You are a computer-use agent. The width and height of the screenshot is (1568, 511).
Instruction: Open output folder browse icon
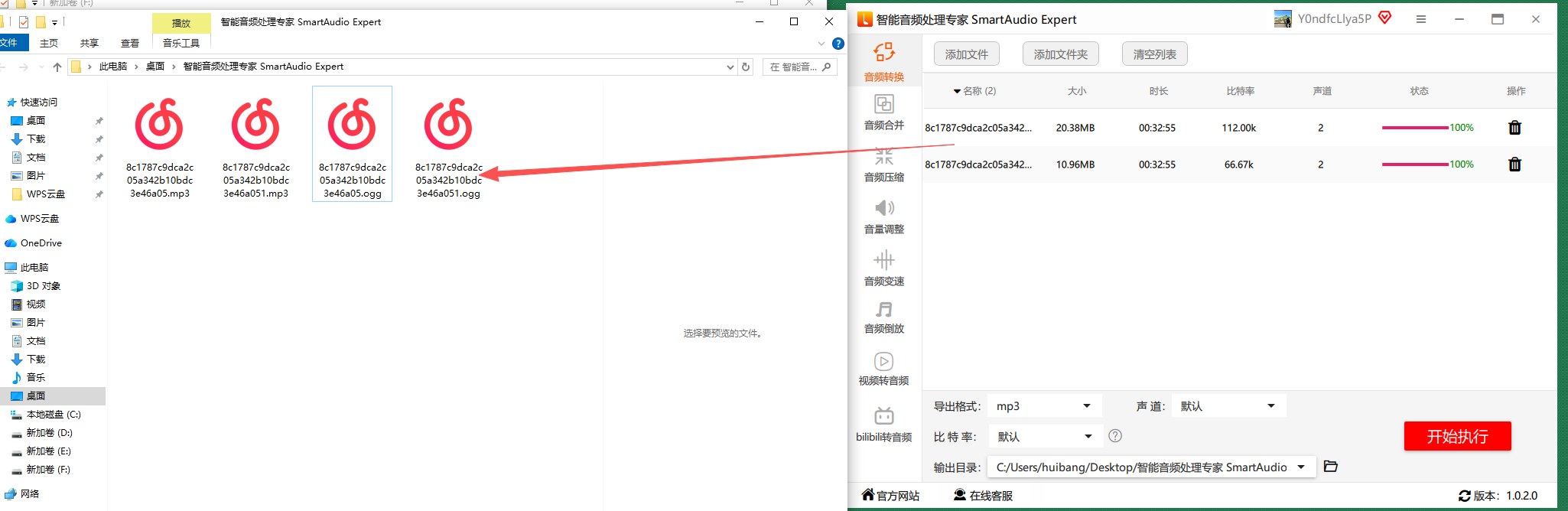coord(1331,467)
